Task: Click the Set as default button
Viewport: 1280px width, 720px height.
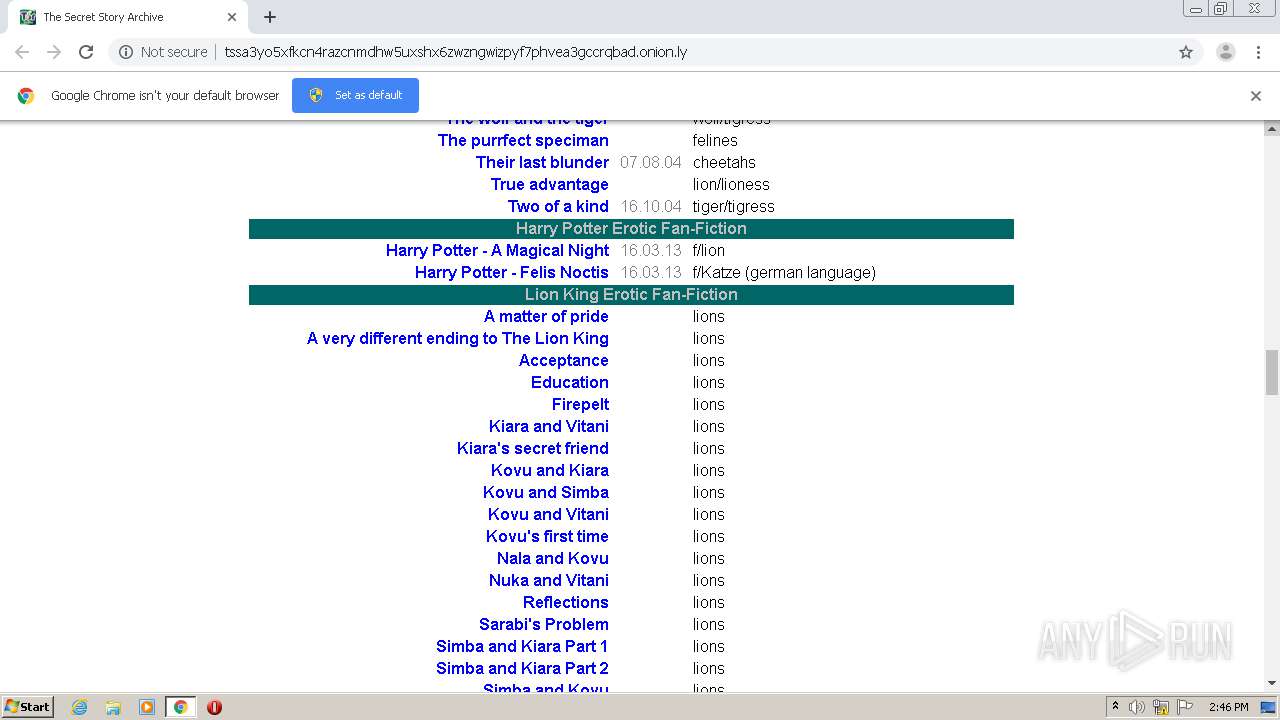Action: coord(355,95)
